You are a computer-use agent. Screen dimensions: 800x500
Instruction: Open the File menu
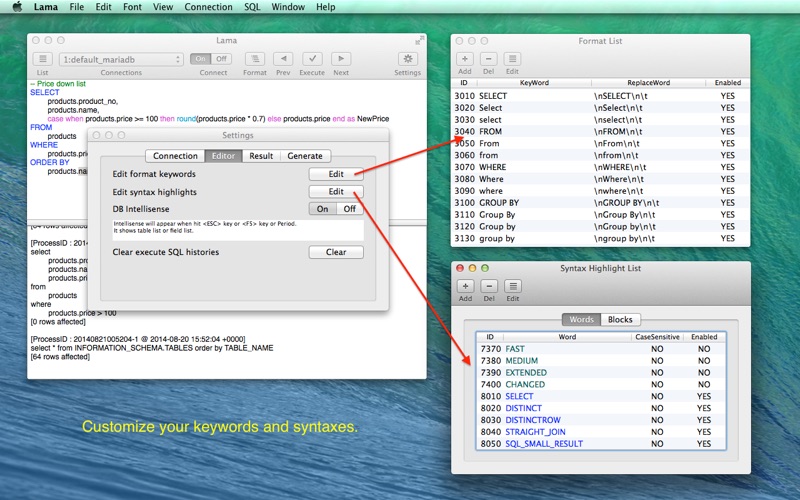(x=77, y=7)
